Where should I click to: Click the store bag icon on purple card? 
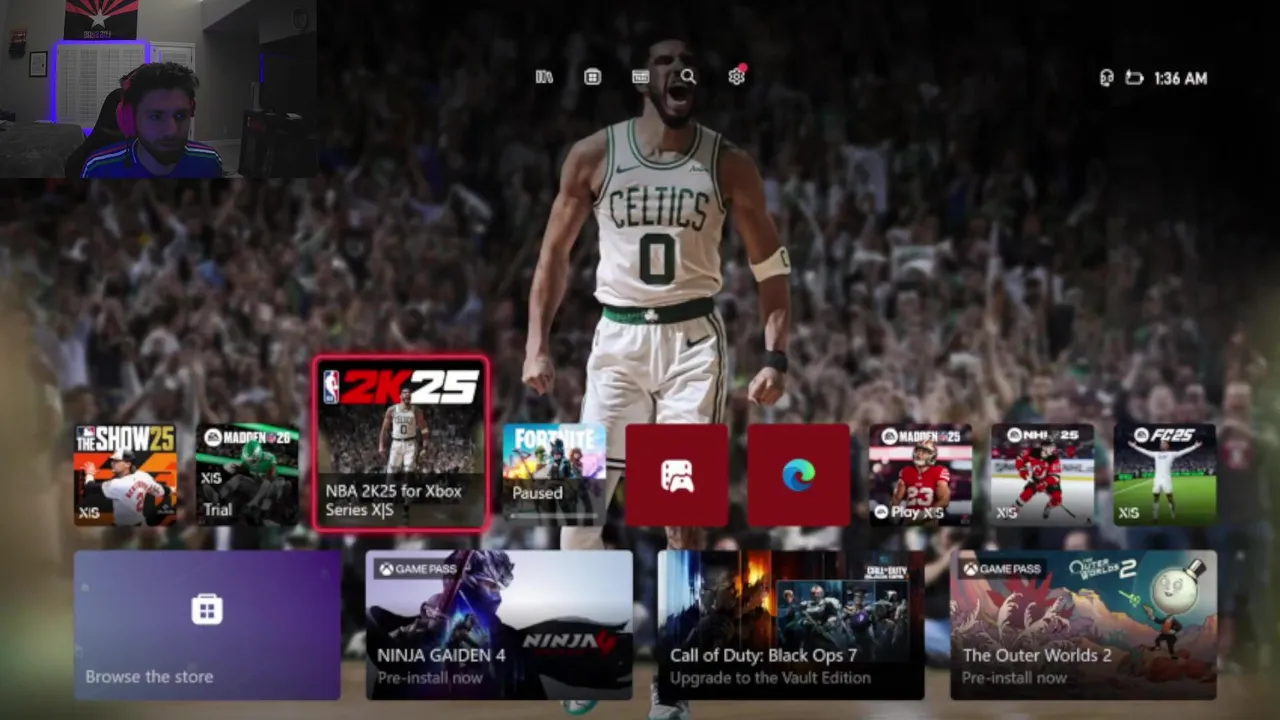(207, 609)
